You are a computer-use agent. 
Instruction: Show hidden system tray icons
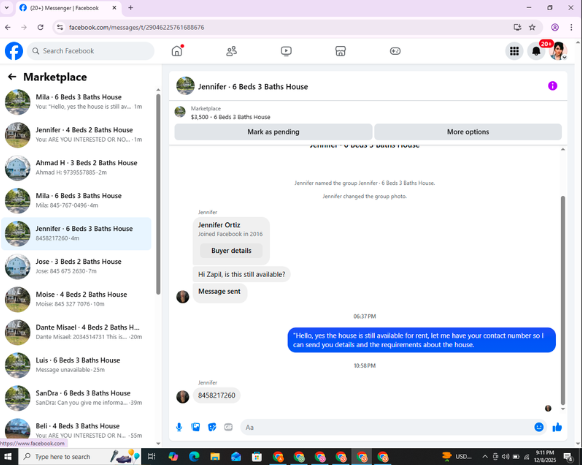pos(485,456)
